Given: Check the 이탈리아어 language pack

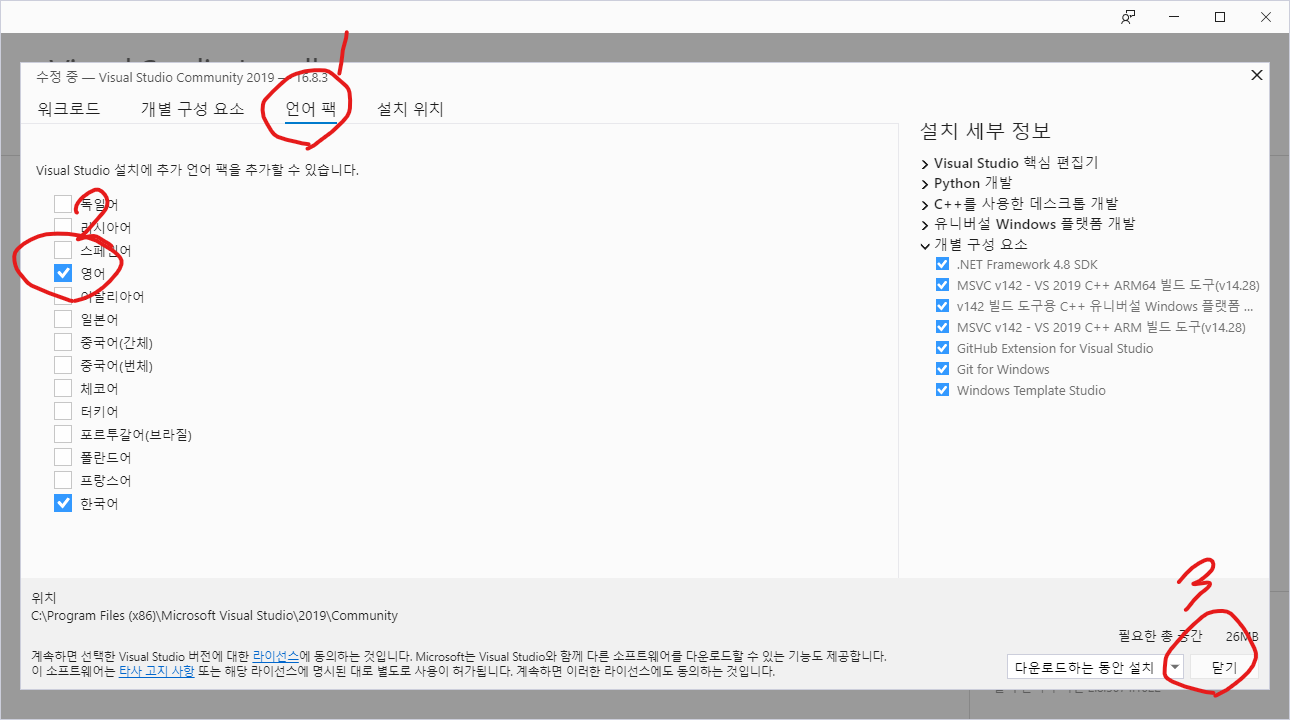Looking at the screenshot, I should tap(63, 296).
